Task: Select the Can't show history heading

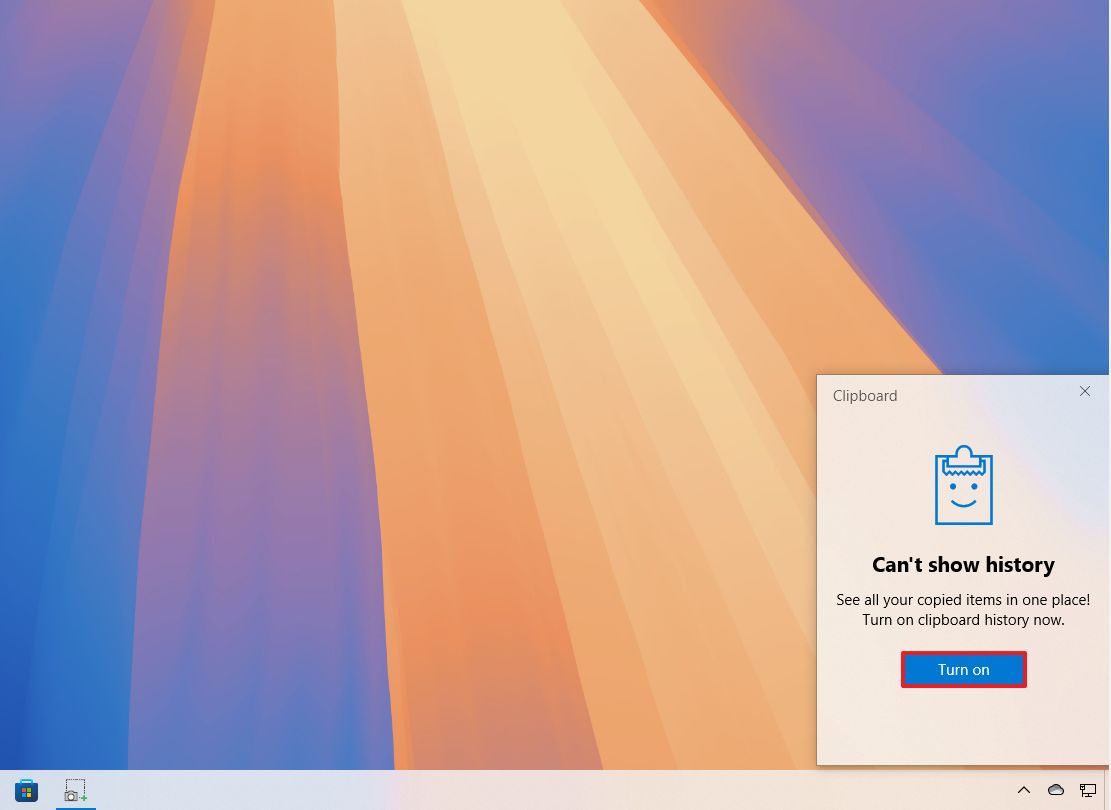Action: 963,564
